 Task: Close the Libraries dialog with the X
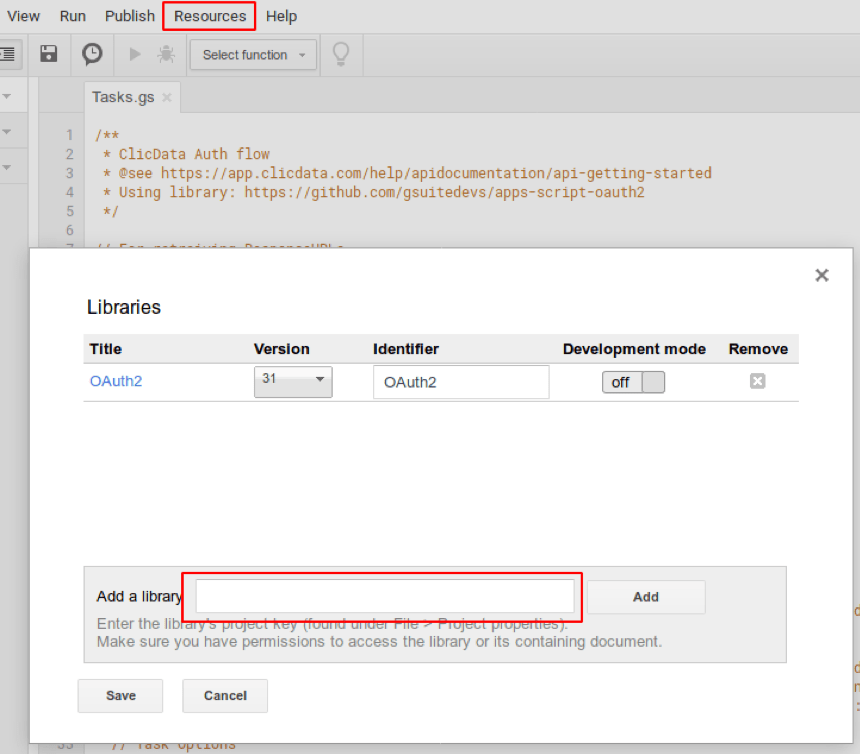(x=822, y=275)
